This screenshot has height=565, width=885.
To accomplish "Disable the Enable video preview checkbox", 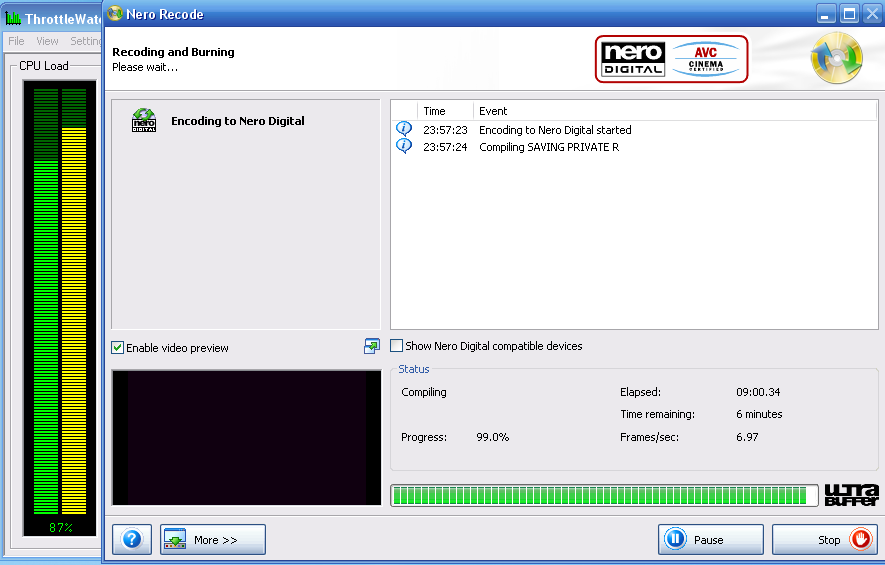I will pos(117,348).
